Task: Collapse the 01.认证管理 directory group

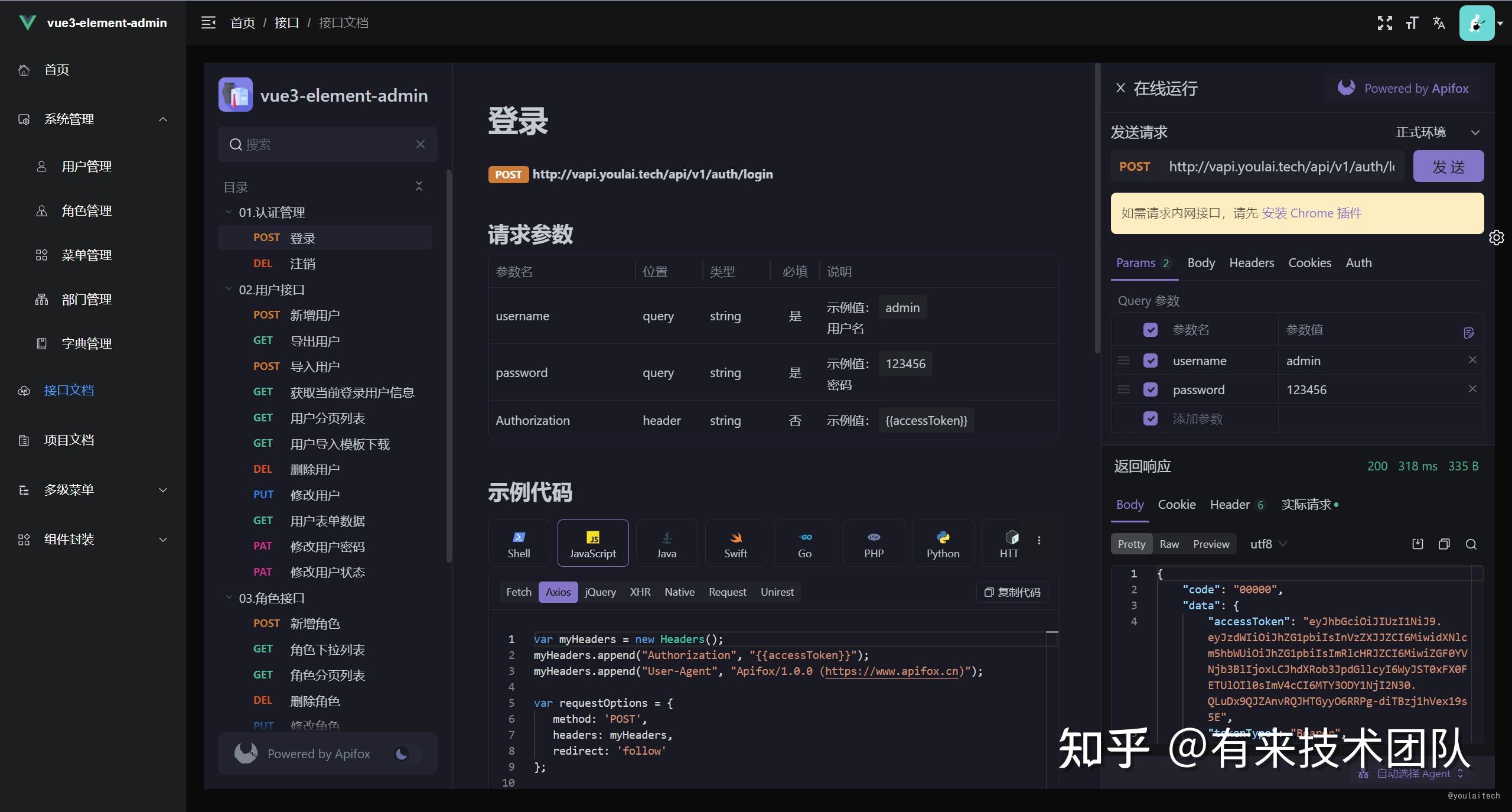Action: coord(228,212)
